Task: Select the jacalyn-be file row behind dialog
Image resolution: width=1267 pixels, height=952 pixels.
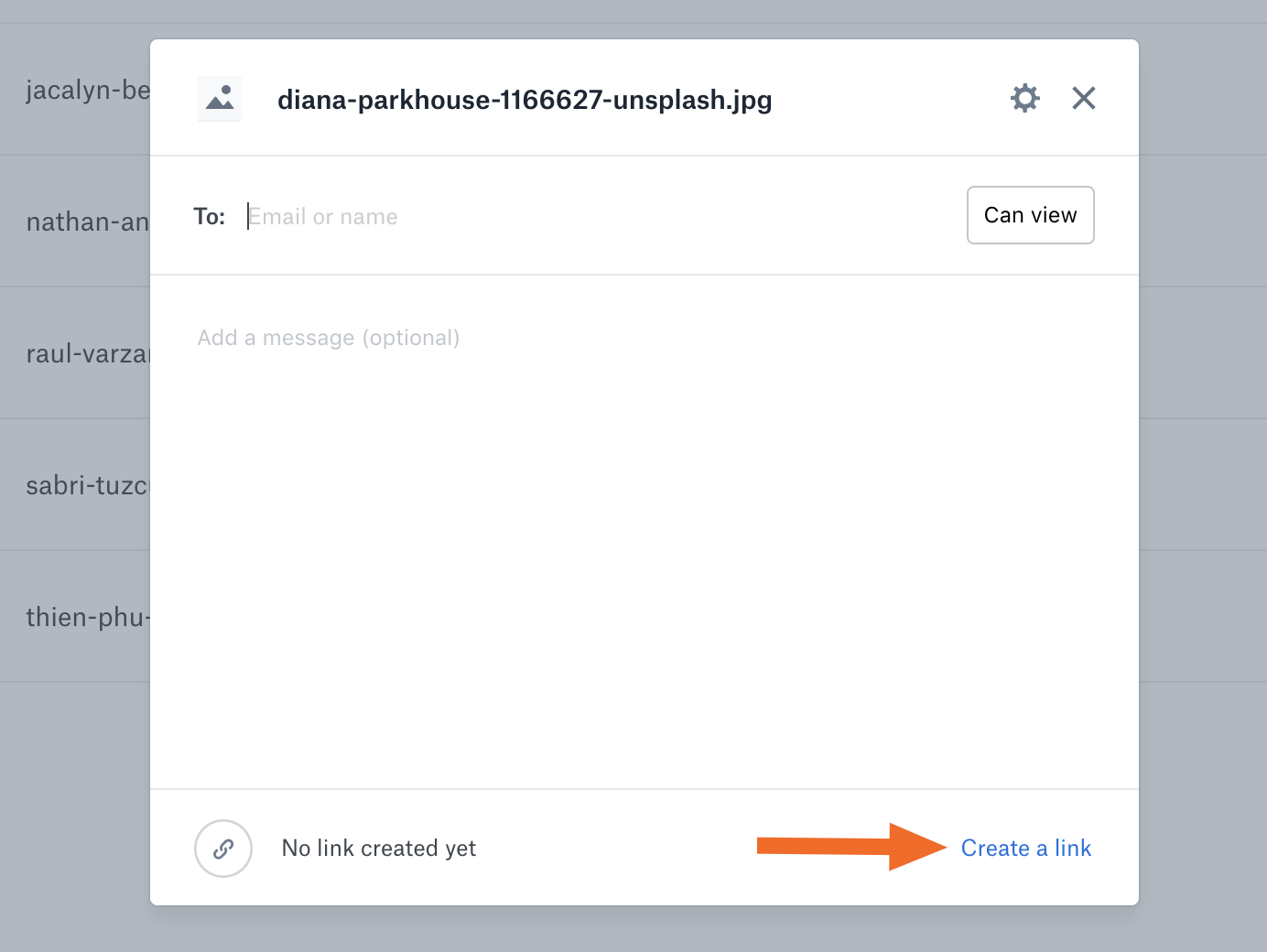Action: click(75, 90)
